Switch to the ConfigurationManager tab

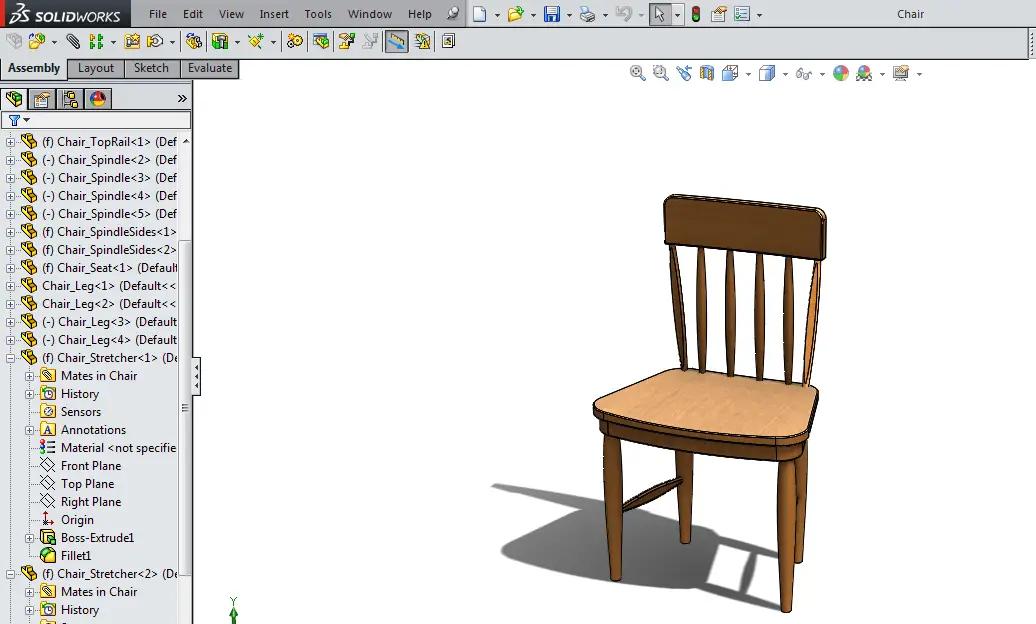[x=70, y=99]
